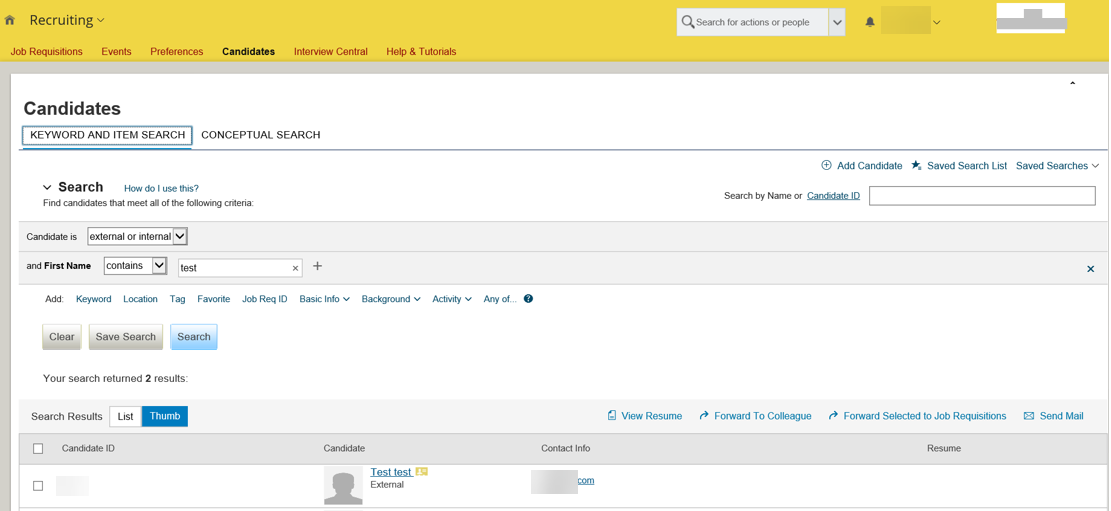Select the Keyword and Item Search tab
The width and height of the screenshot is (1111, 511).
[107, 135]
